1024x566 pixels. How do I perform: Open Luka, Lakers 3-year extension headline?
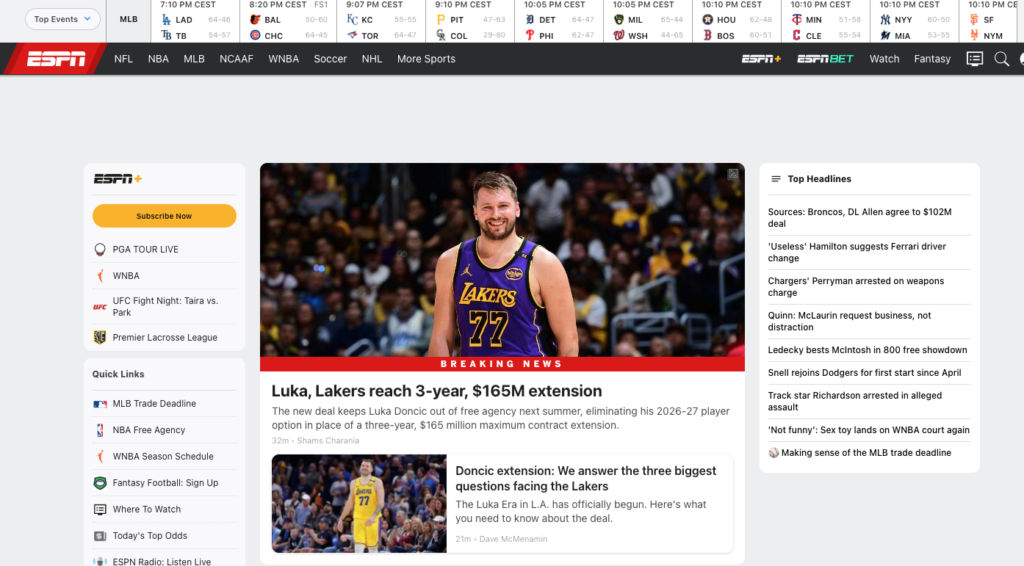[437, 391]
